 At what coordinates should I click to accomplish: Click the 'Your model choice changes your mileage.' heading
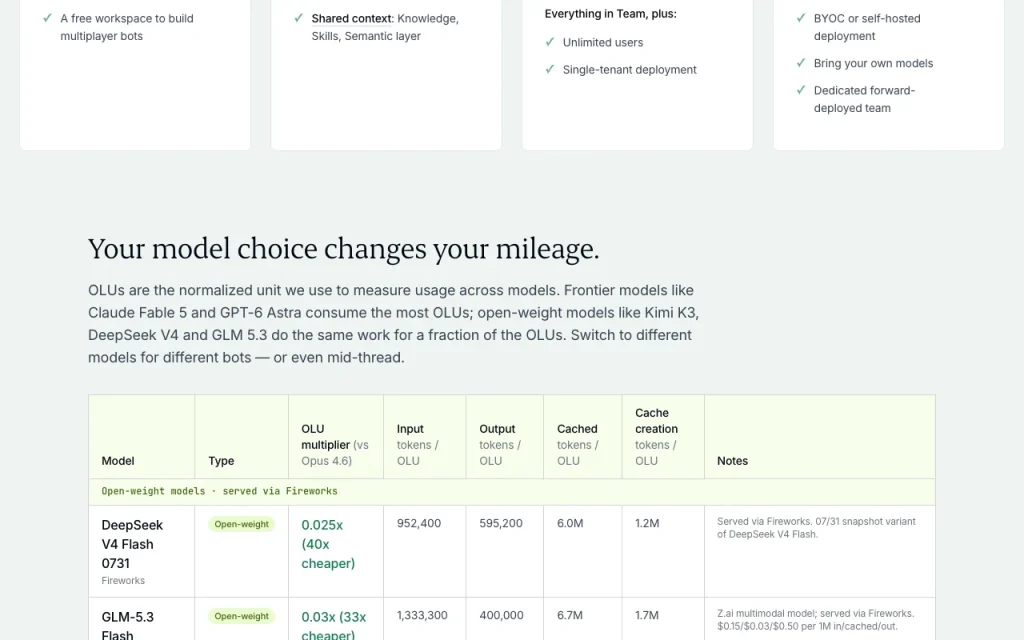point(344,249)
